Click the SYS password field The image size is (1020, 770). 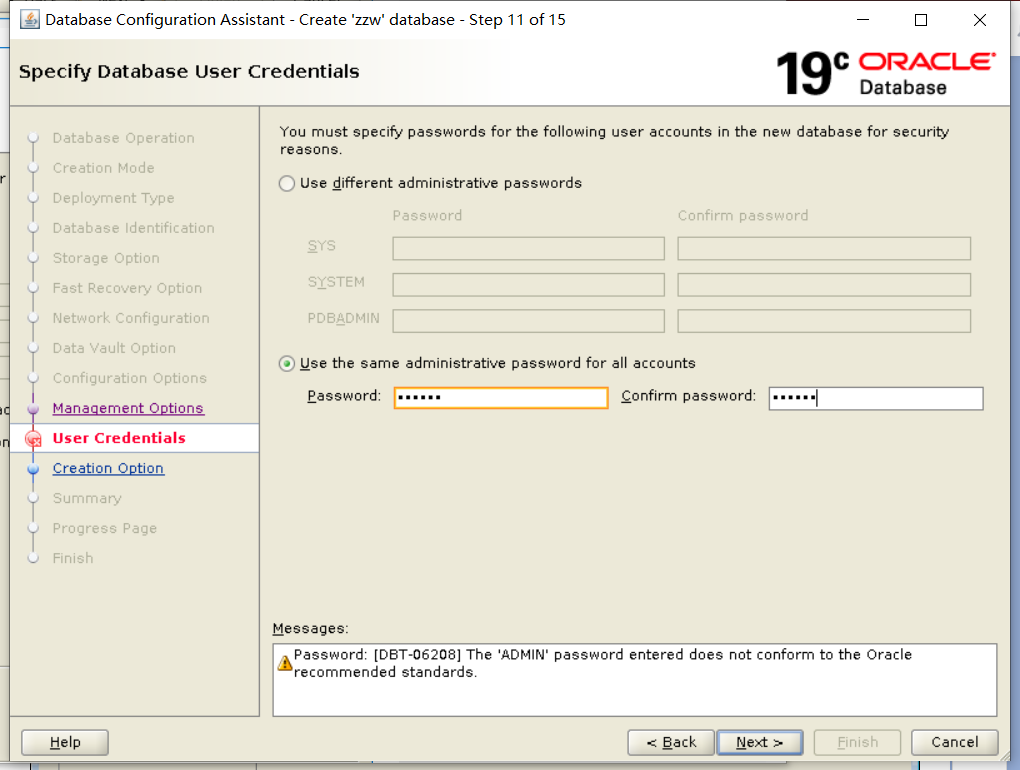tap(528, 248)
